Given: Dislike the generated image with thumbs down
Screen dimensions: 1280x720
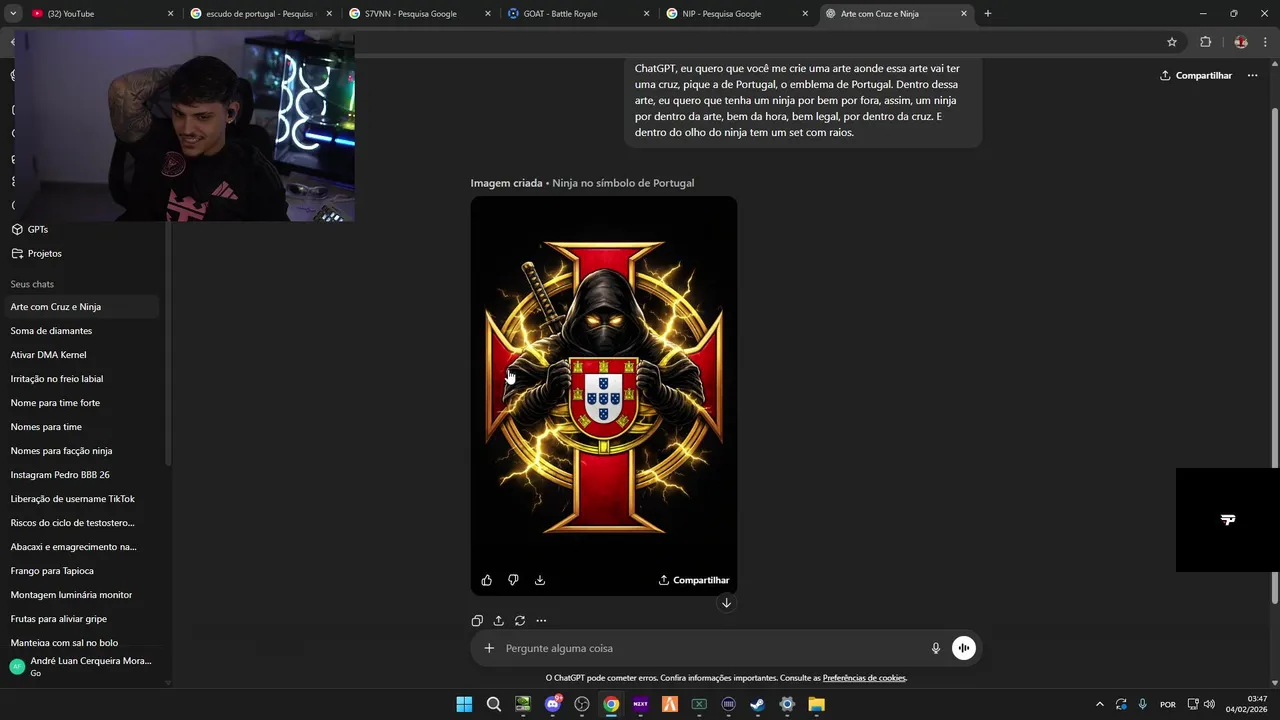Looking at the screenshot, I should point(513,580).
